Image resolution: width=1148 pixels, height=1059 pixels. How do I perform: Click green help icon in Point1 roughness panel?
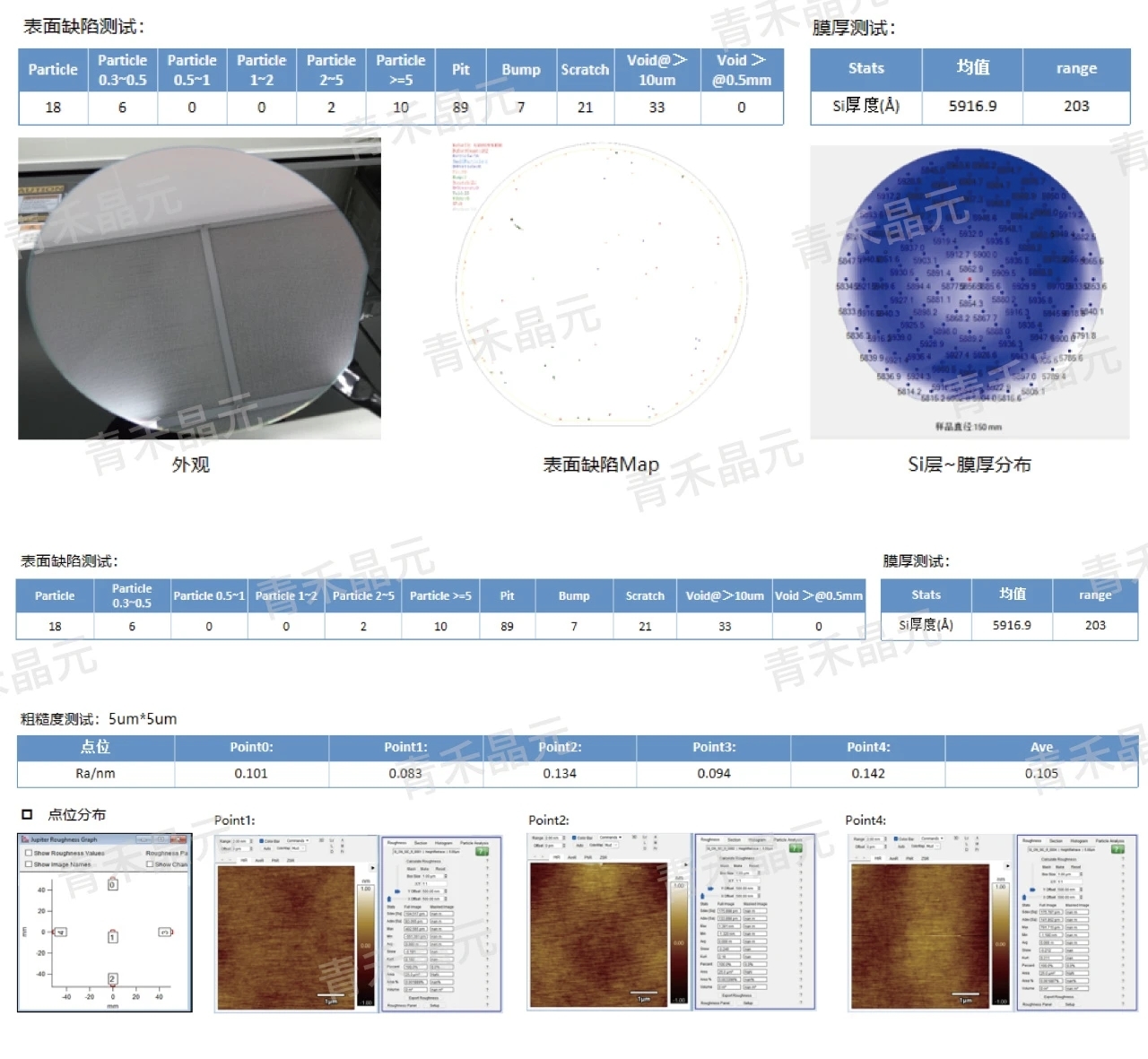pos(482,851)
